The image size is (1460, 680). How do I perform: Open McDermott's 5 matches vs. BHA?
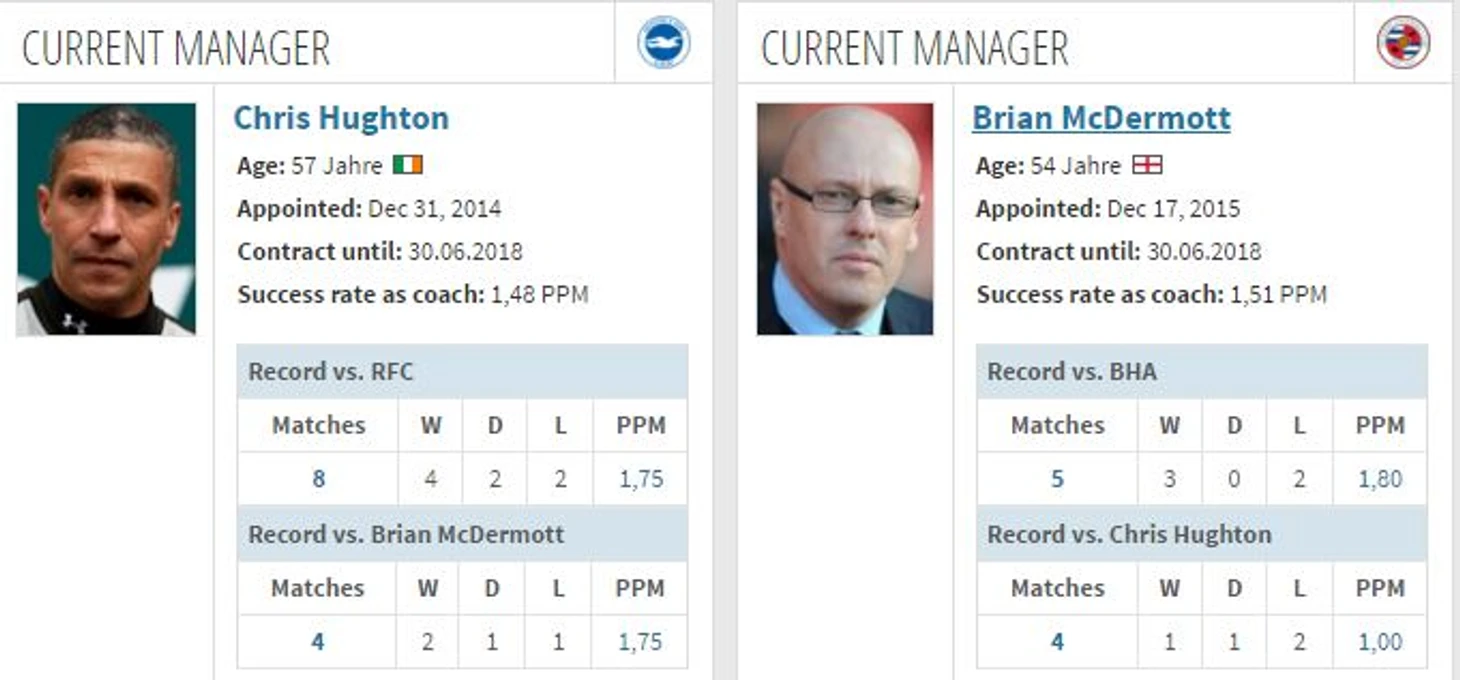[1057, 479]
